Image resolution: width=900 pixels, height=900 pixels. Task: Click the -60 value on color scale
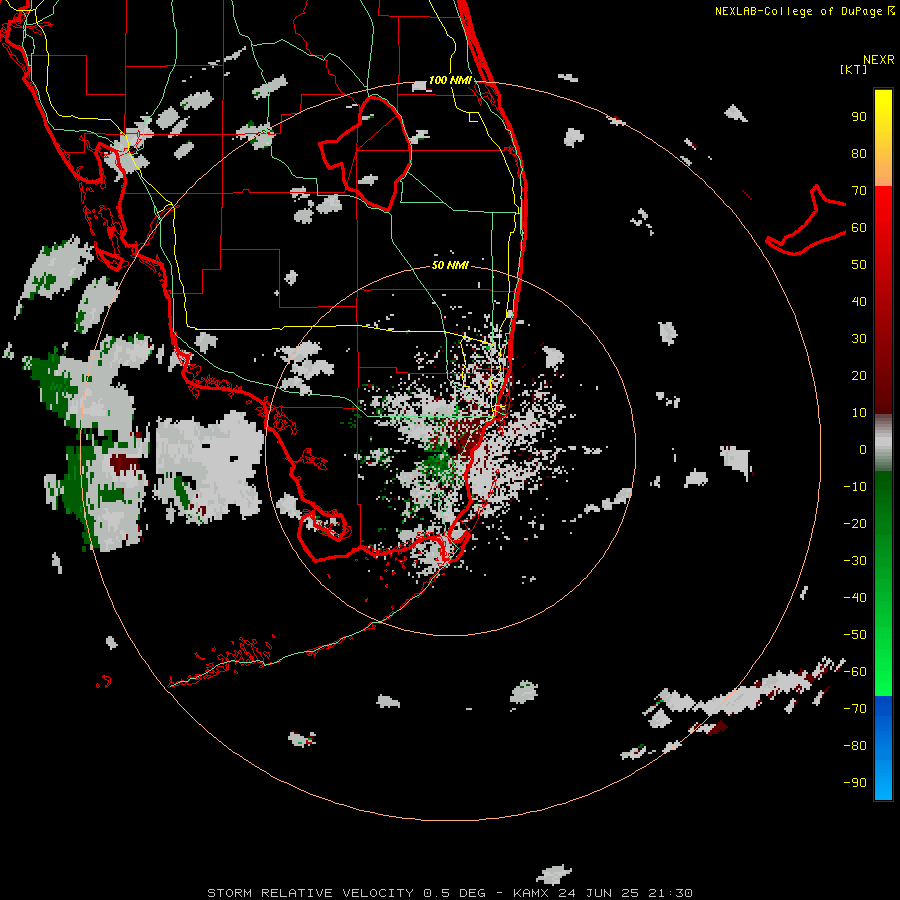tap(855, 672)
